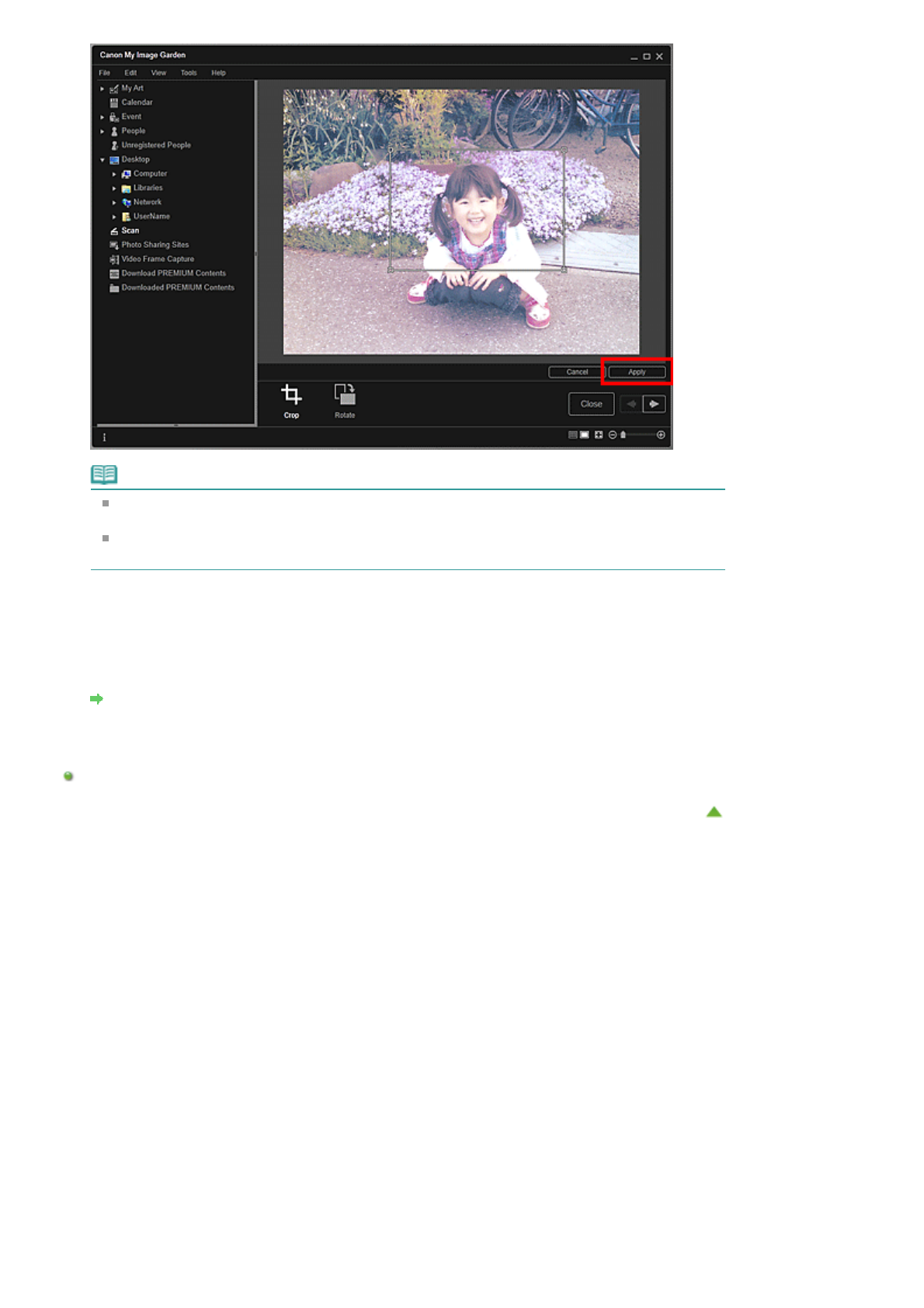Open Scan from the sidebar

(130, 231)
